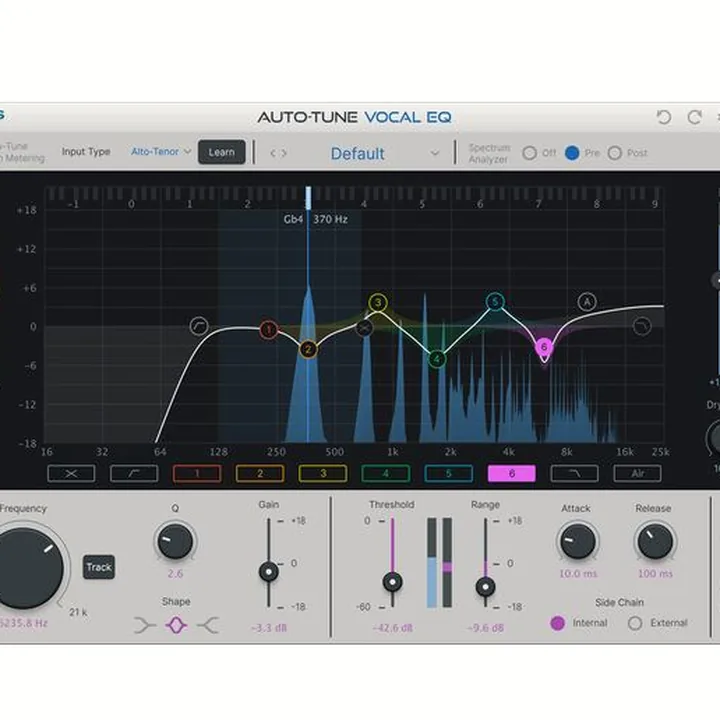Click the redo arrow icon

pos(695,117)
